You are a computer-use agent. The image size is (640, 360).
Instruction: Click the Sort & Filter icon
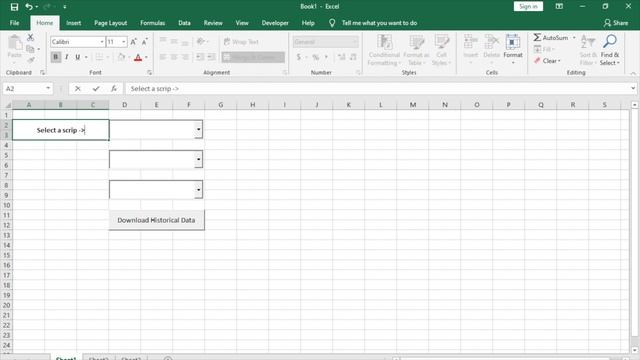coord(588,42)
